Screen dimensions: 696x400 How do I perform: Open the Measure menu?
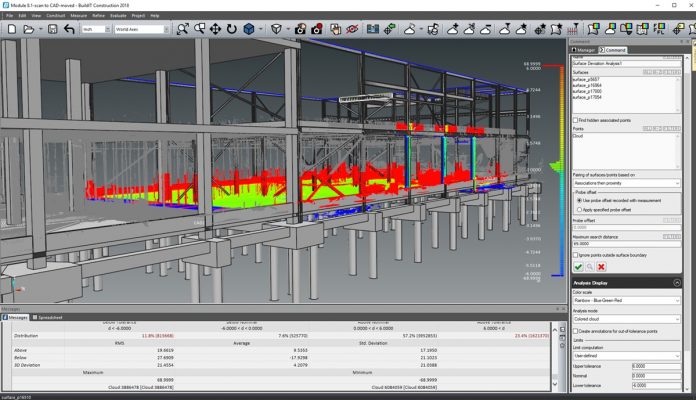pyautogui.click(x=78, y=16)
